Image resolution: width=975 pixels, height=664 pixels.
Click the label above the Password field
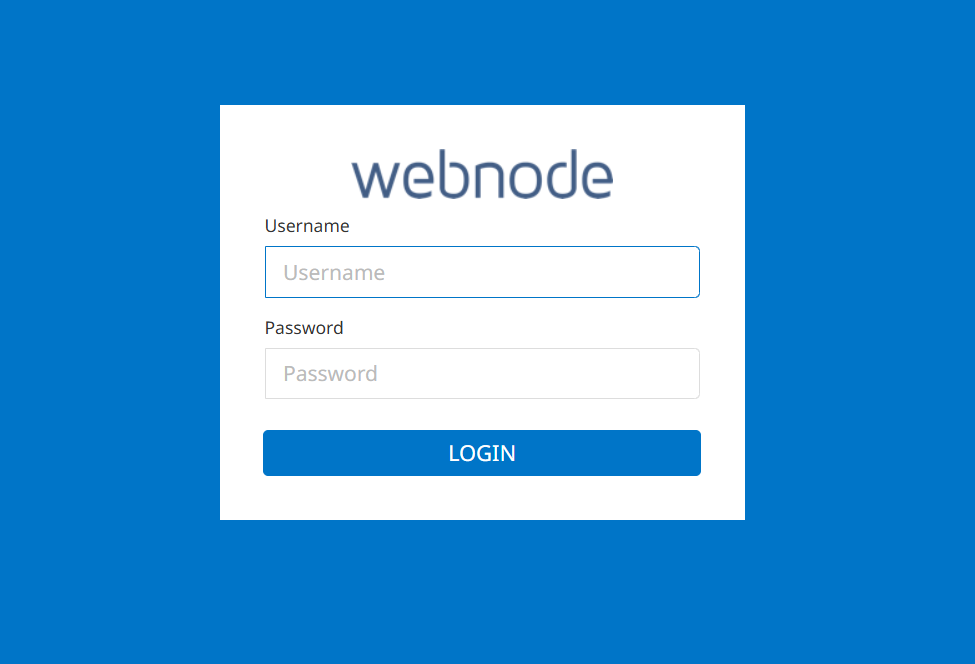click(x=303, y=328)
